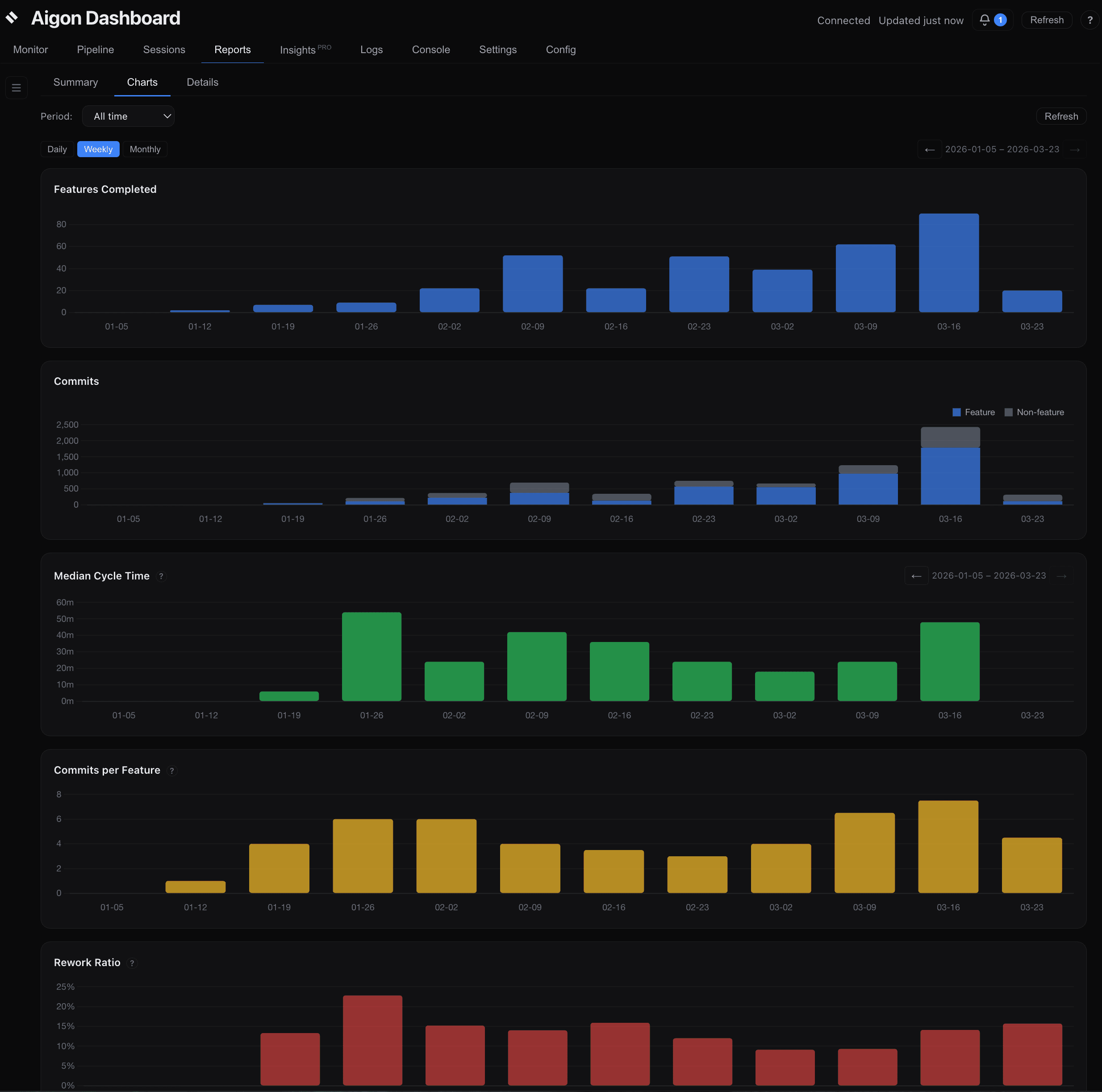Image resolution: width=1102 pixels, height=1092 pixels.
Task: Click the Aigon Dashboard logo icon
Action: click(x=13, y=18)
